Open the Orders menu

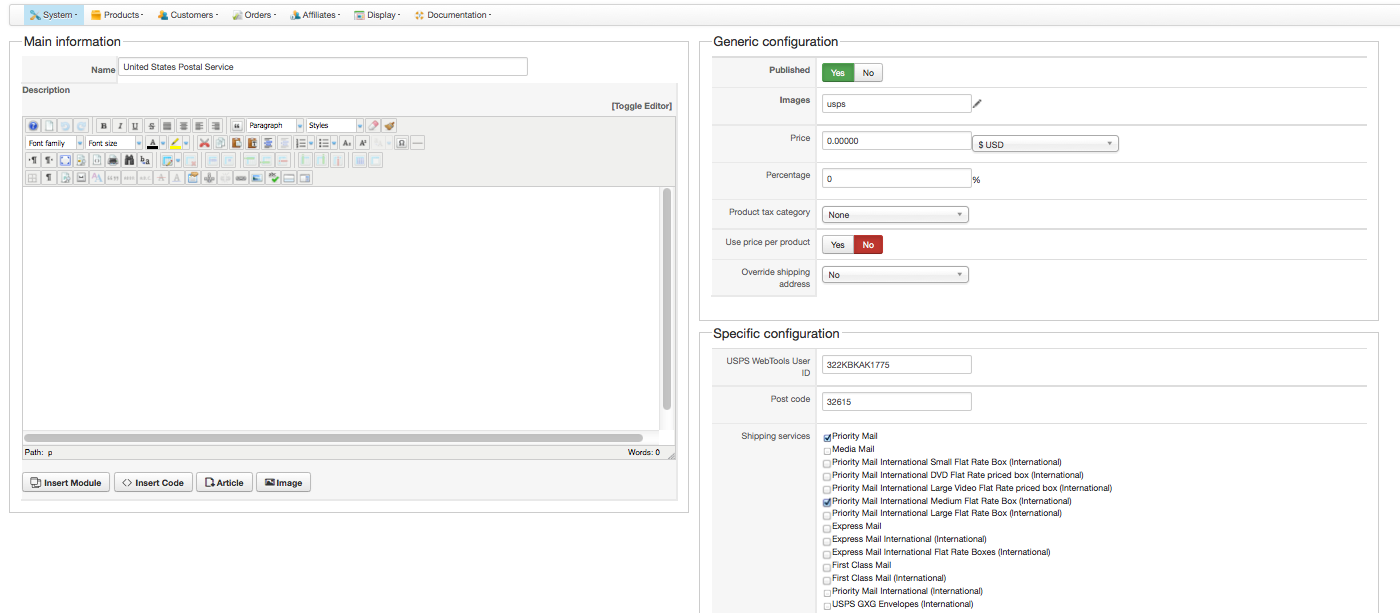(254, 15)
